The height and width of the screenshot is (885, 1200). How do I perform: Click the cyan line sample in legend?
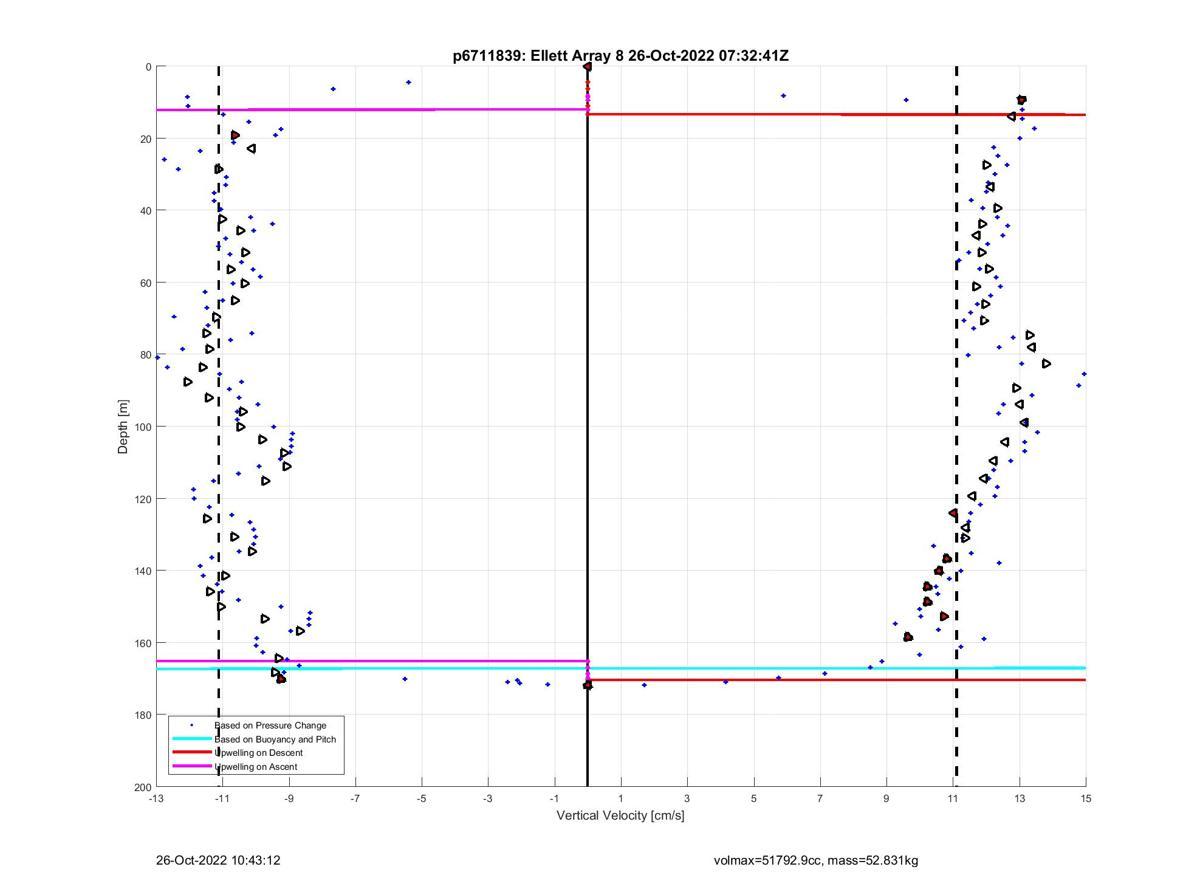click(192, 739)
